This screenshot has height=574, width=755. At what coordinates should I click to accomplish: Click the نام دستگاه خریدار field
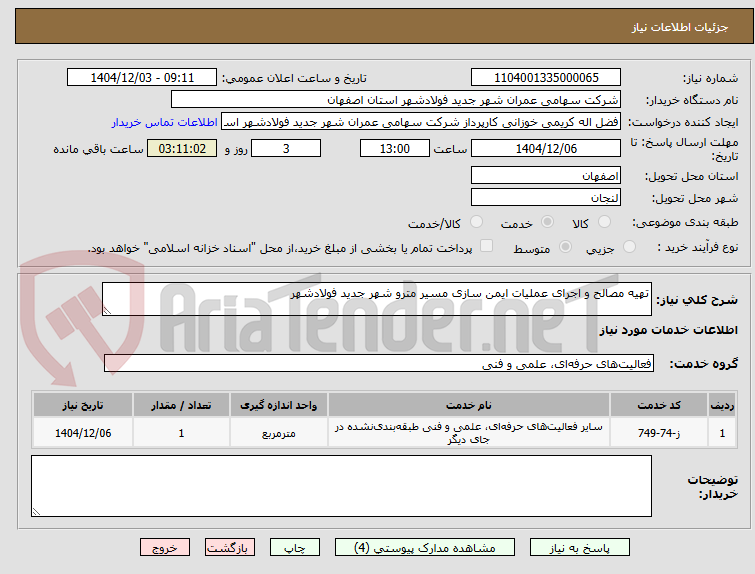tap(396, 100)
